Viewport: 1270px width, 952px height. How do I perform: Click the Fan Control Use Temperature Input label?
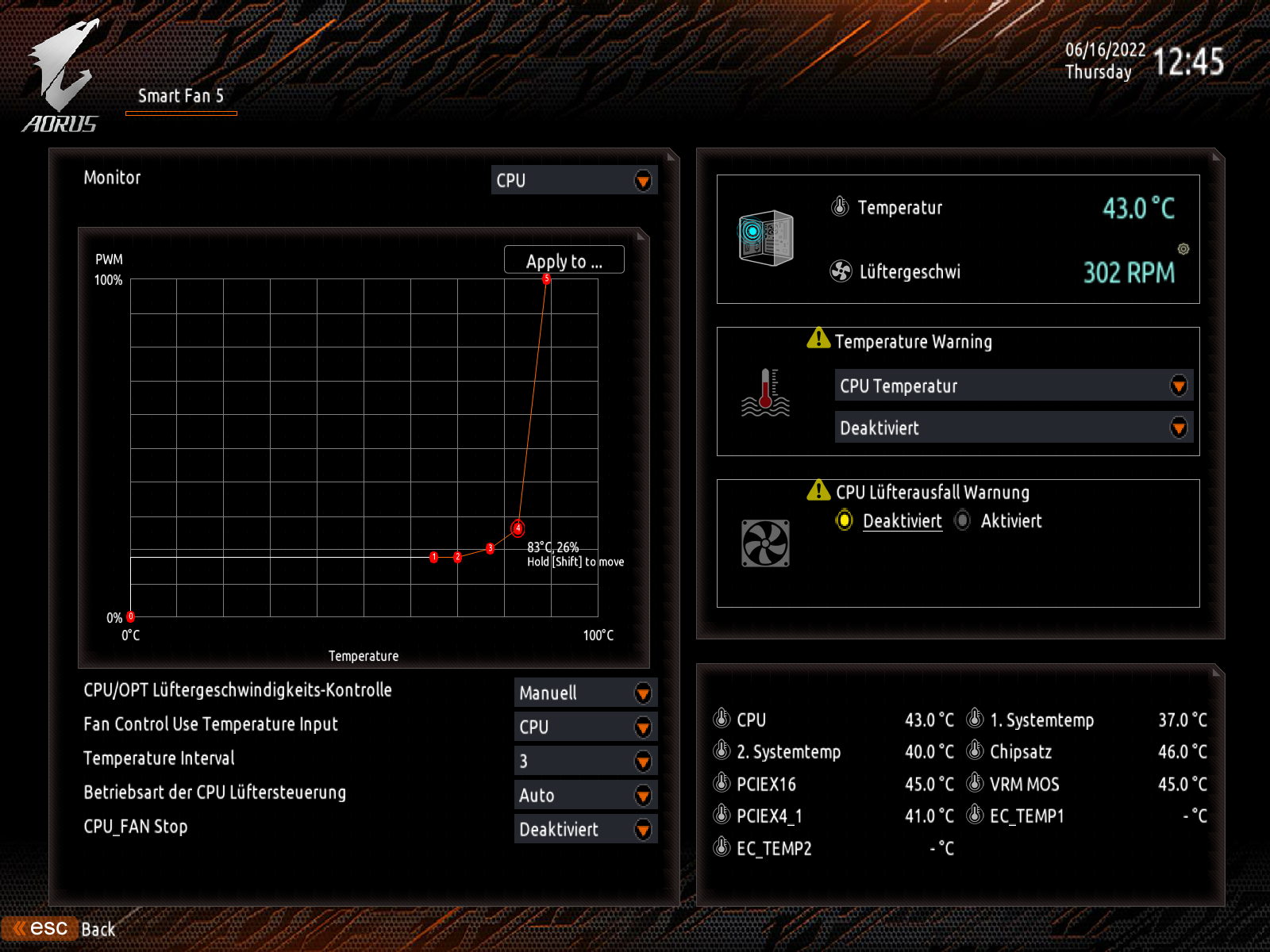click(211, 724)
